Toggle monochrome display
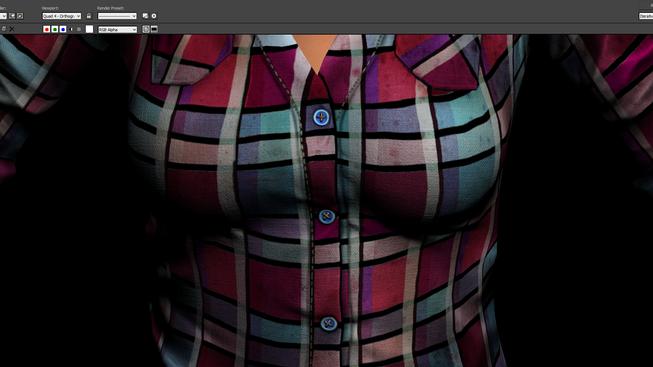Image resolution: width=653 pixels, height=367 pixels. pos(79,29)
